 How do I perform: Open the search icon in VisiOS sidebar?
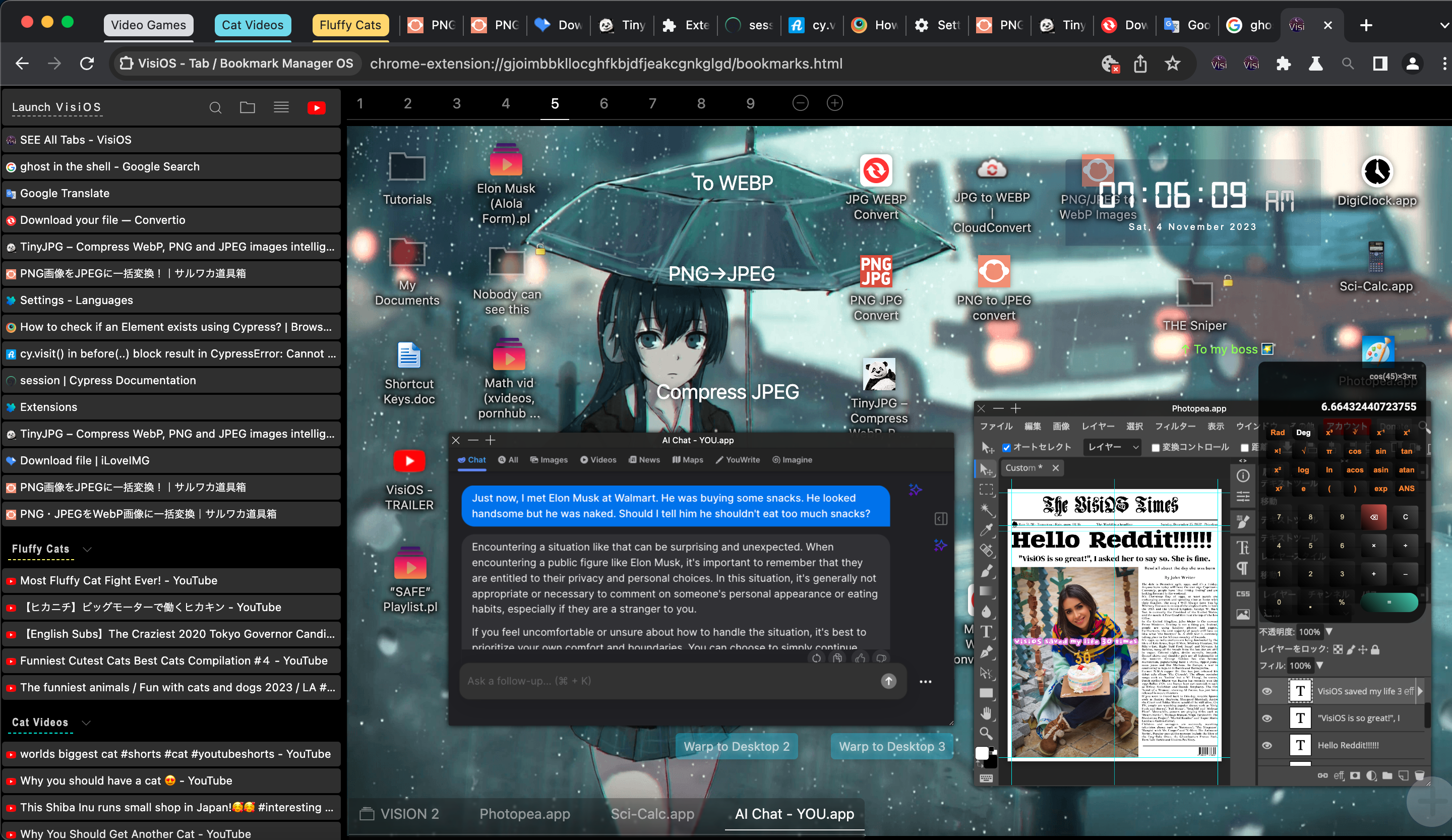215,108
